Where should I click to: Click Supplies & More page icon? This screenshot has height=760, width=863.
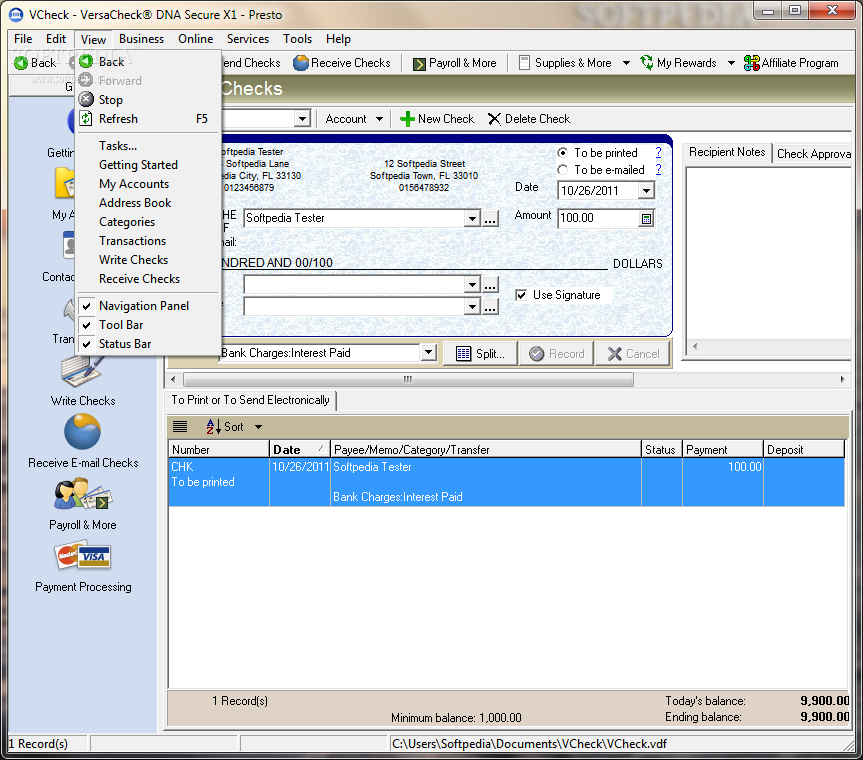525,63
